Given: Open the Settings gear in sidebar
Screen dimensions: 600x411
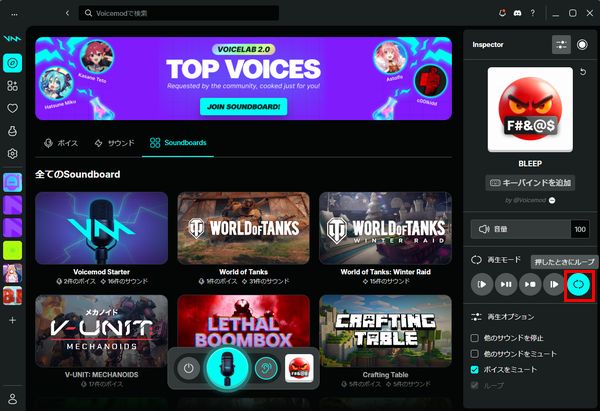Looking at the screenshot, I should click(x=13, y=153).
